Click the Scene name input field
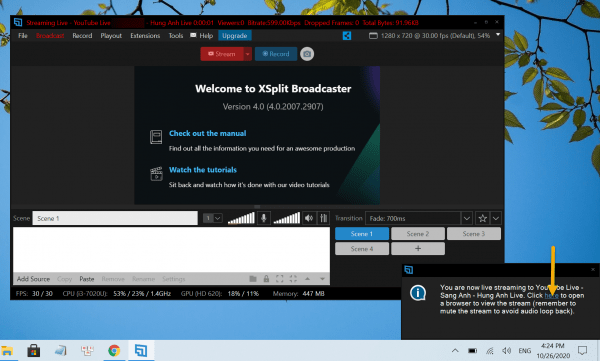The width and height of the screenshot is (600, 361). pyautogui.click(x=115, y=218)
